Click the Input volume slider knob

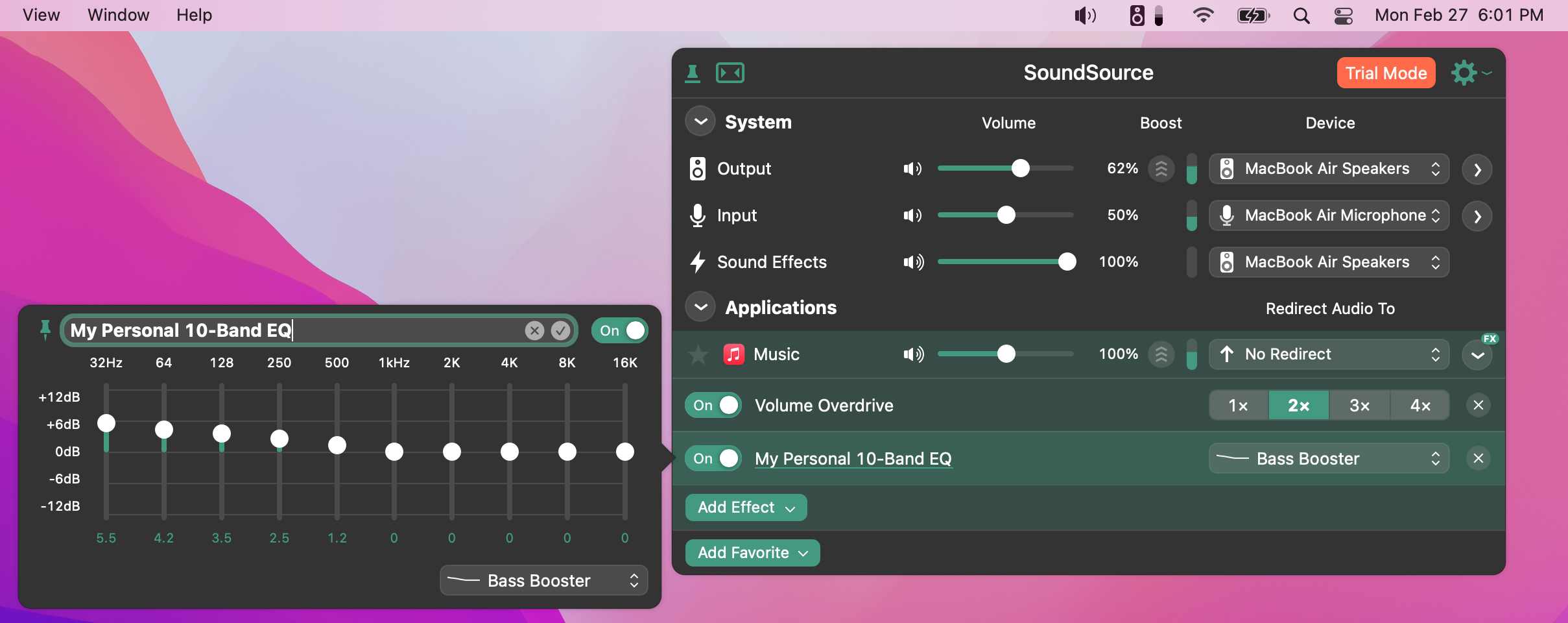tap(1006, 215)
